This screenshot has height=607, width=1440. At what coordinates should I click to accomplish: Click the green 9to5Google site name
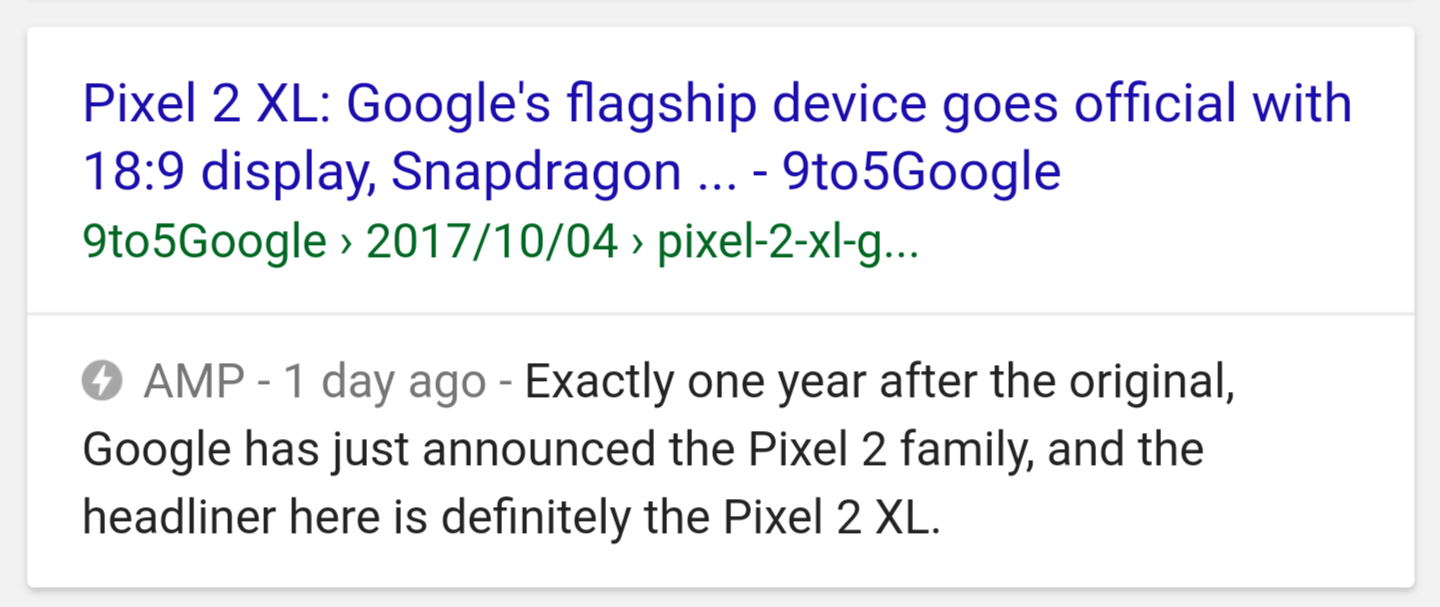[x=204, y=242]
